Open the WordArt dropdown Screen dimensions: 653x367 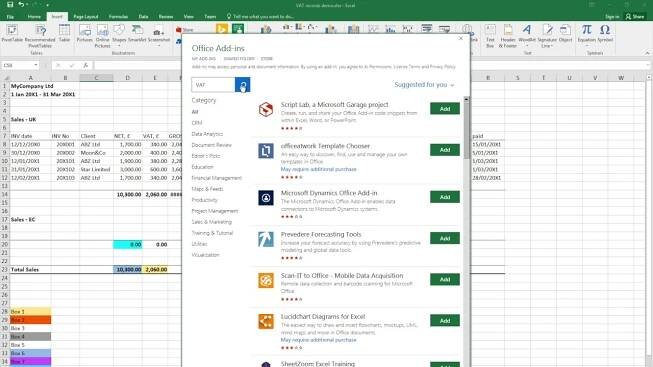527,36
